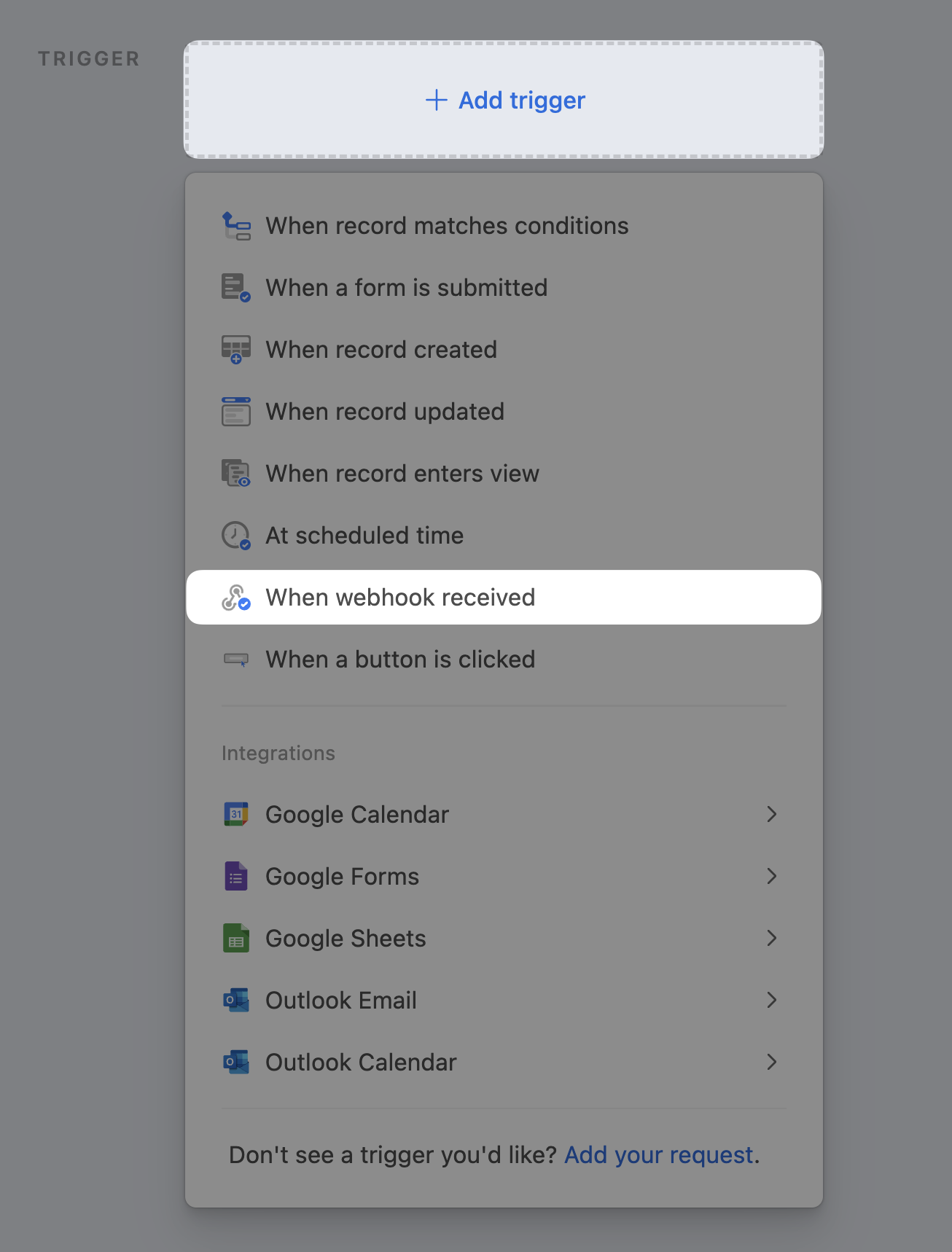Choose "When a button is clicked" text

tap(400, 660)
